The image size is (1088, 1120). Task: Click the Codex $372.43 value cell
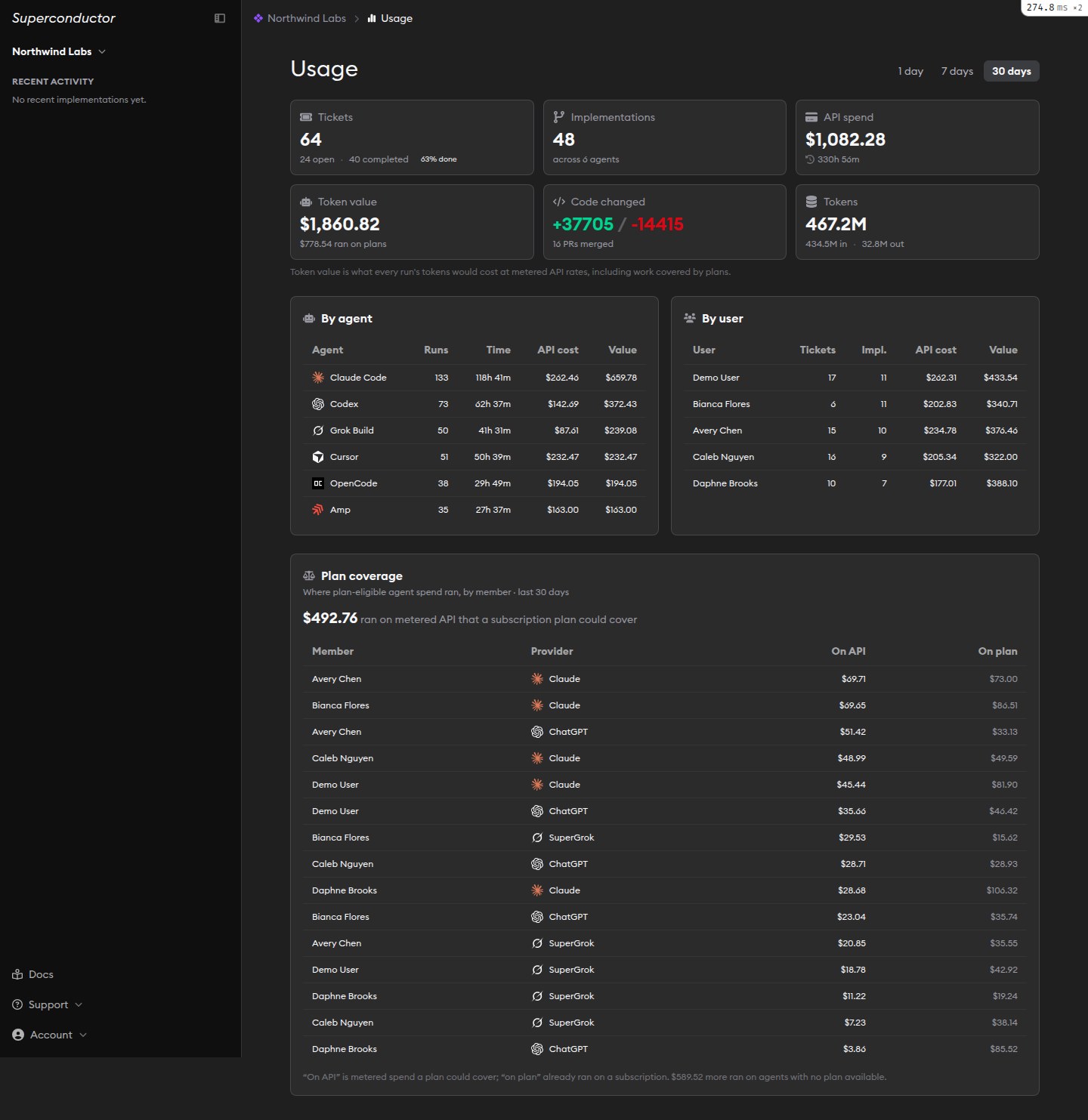(x=620, y=404)
